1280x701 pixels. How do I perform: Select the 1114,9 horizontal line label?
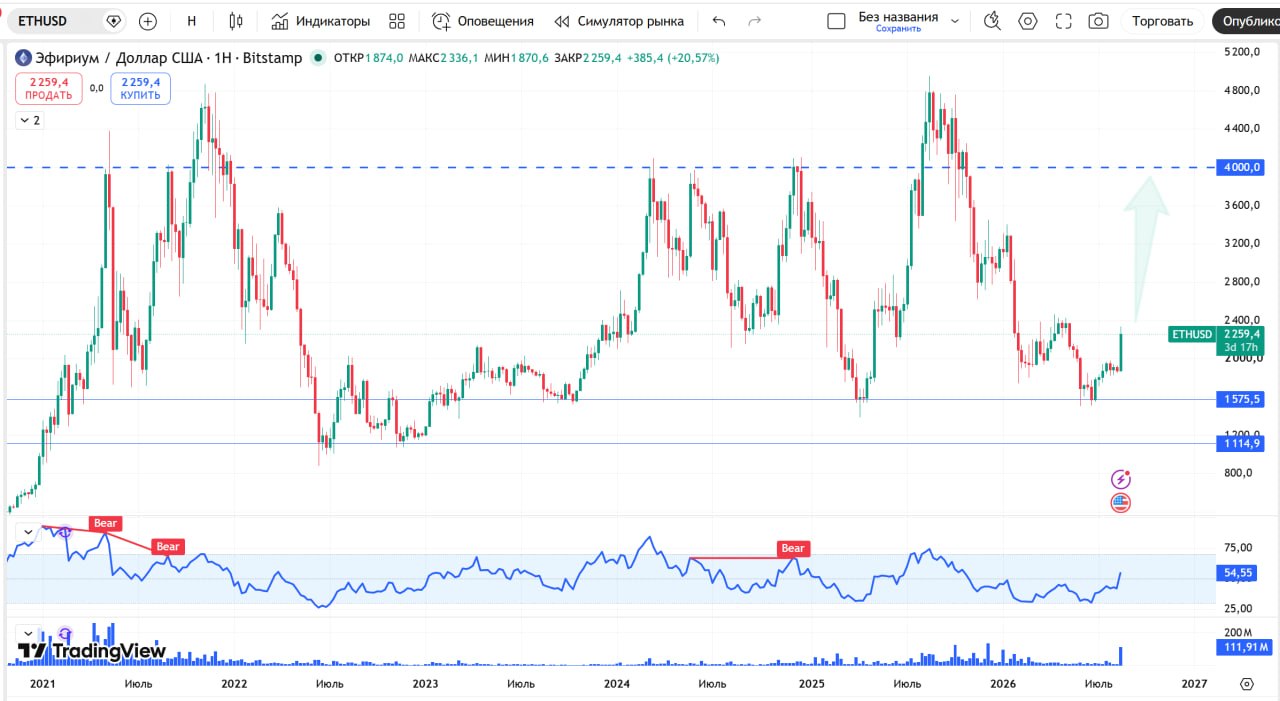1241,443
